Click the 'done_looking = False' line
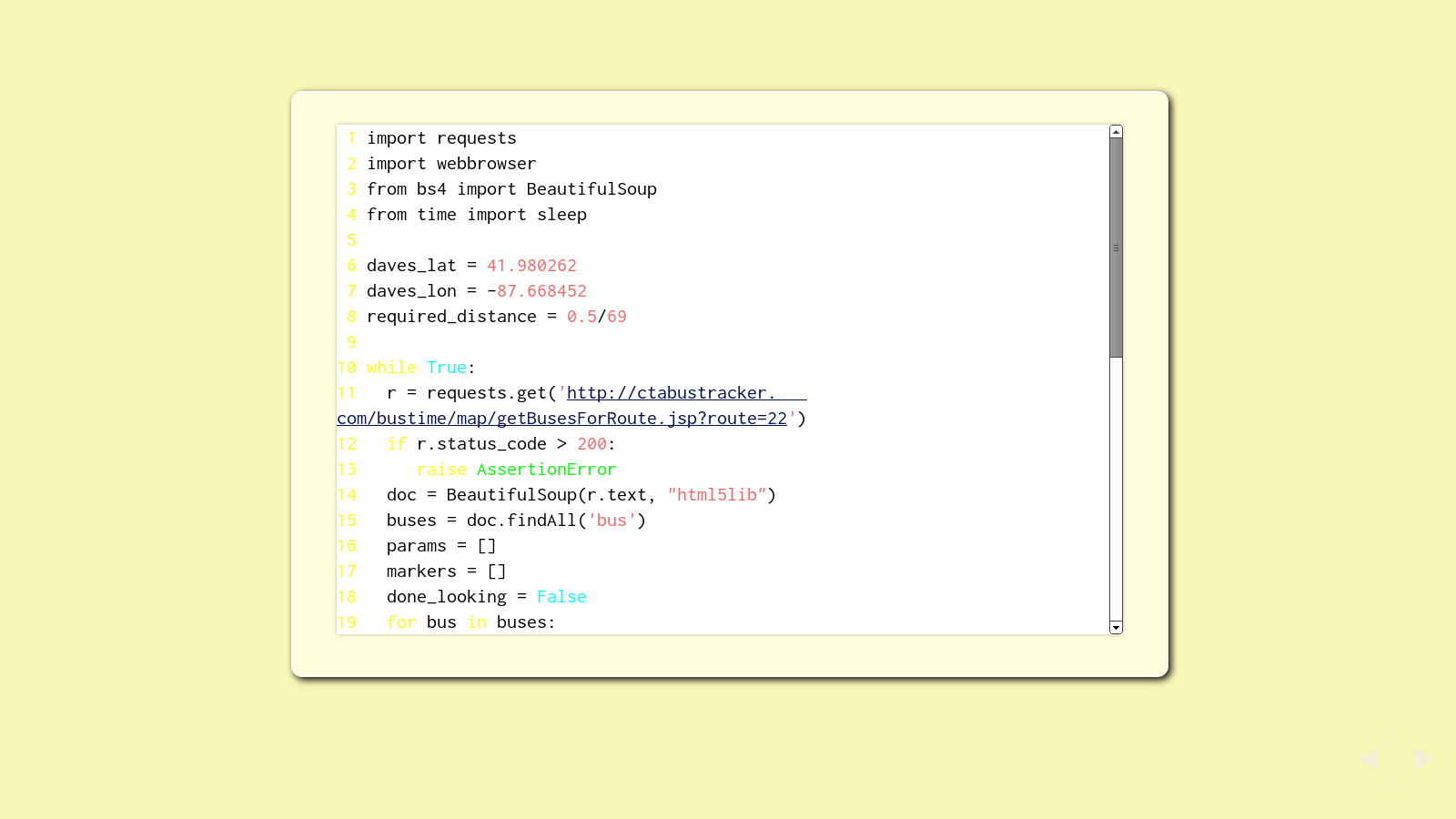1456x819 pixels. (x=486, y=597)
